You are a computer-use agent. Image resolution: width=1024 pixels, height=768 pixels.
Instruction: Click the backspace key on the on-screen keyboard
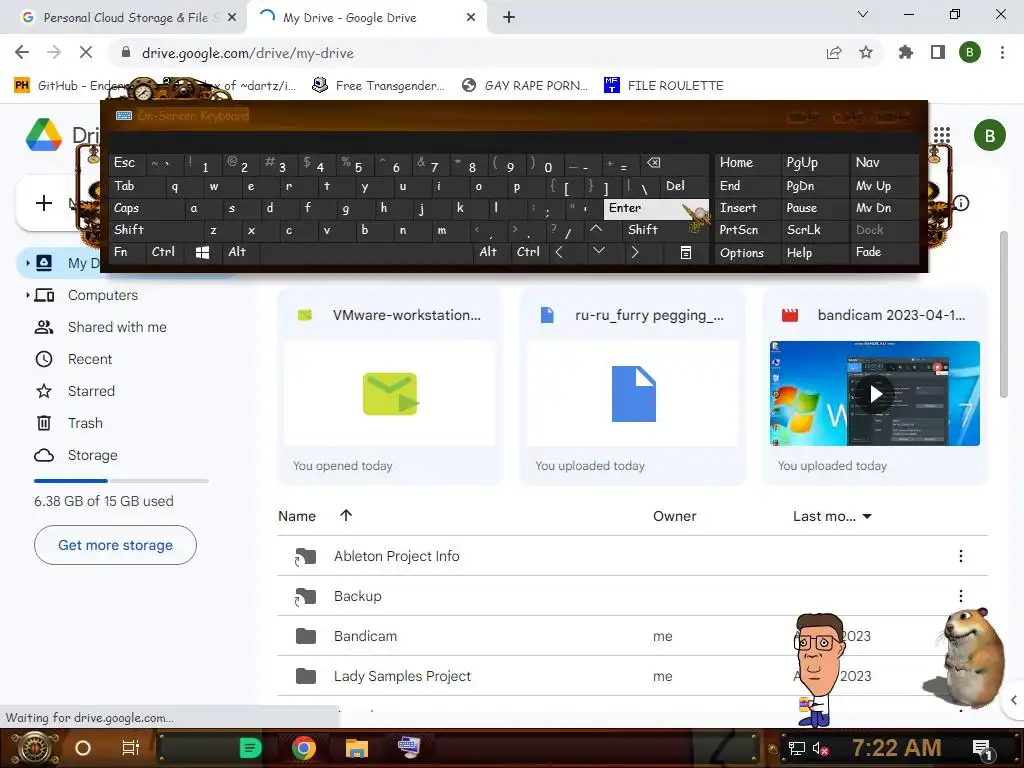click(673, 163)
